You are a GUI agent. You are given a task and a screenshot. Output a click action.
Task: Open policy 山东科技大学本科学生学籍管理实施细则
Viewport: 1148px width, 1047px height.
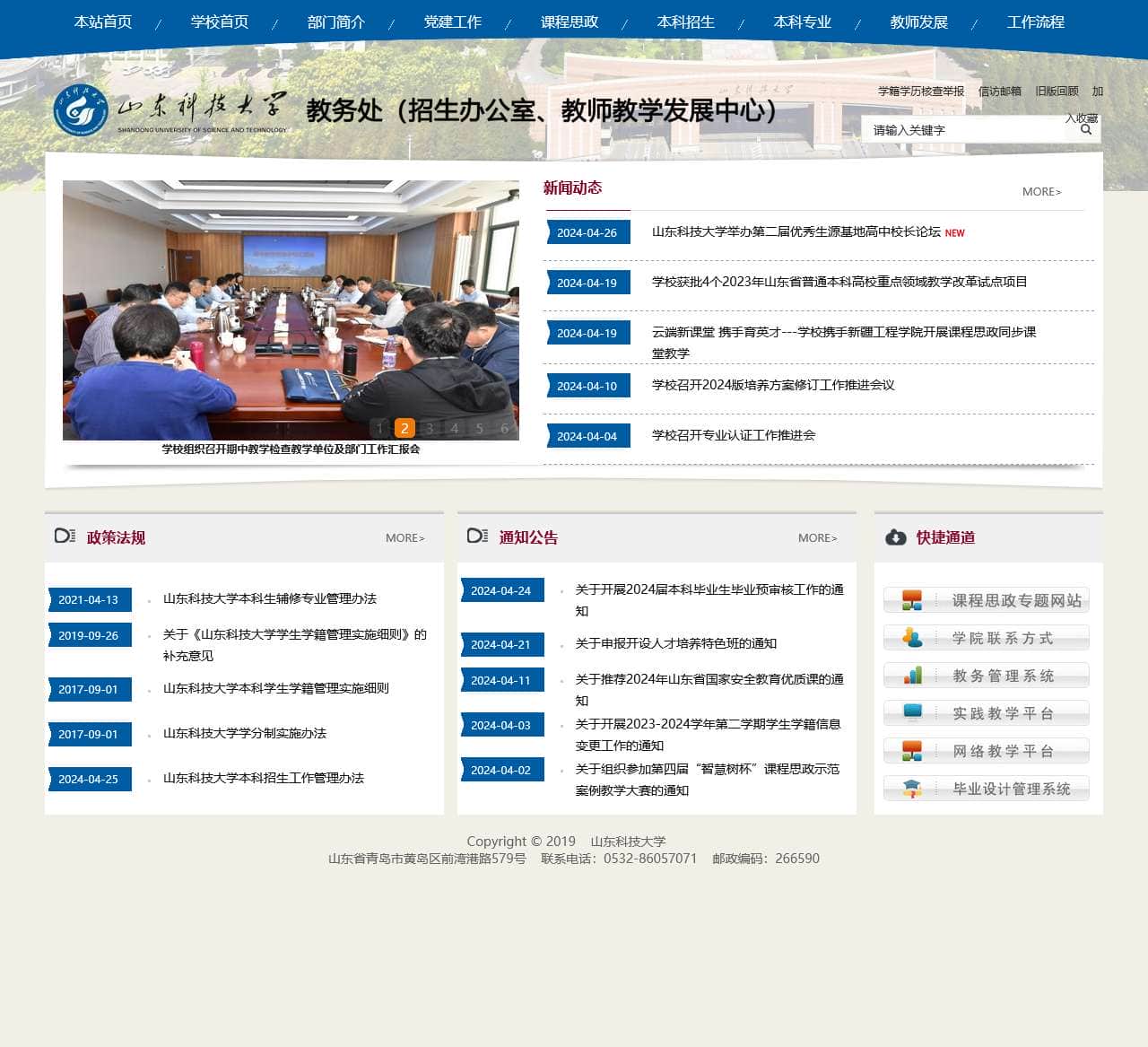(276, 688)
